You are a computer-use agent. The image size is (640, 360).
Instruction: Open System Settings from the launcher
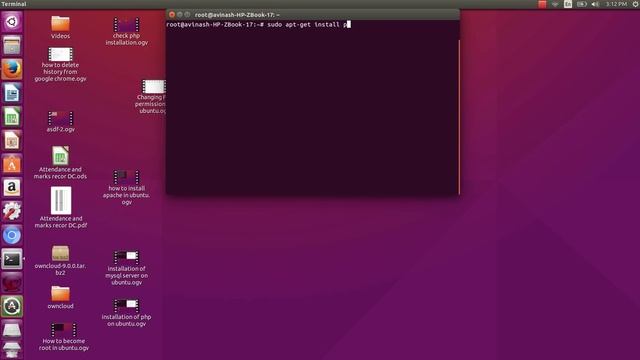tap(12, 211)
